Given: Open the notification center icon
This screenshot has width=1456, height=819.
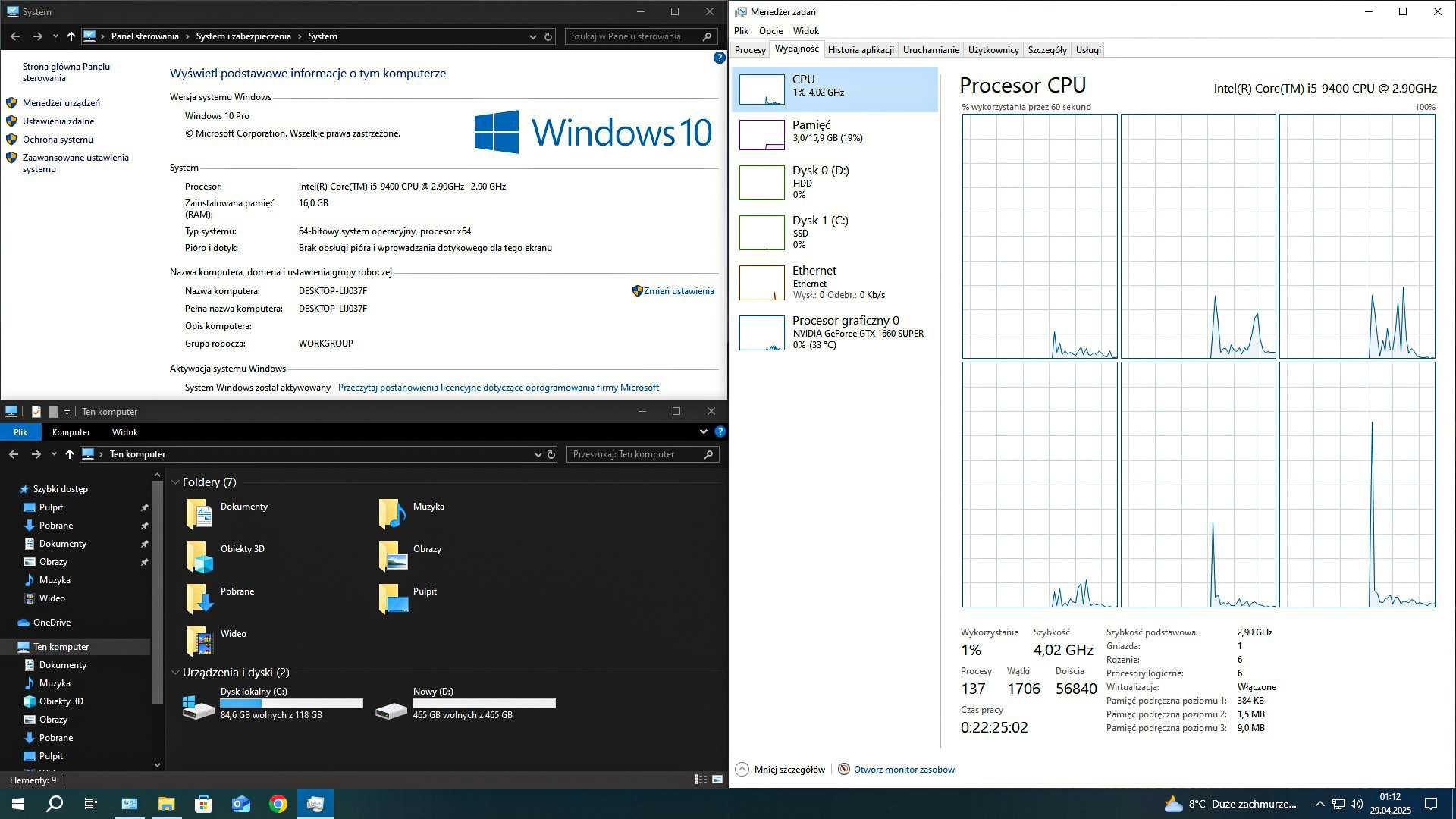Looking at the screenshot, I should [1431, 804].
